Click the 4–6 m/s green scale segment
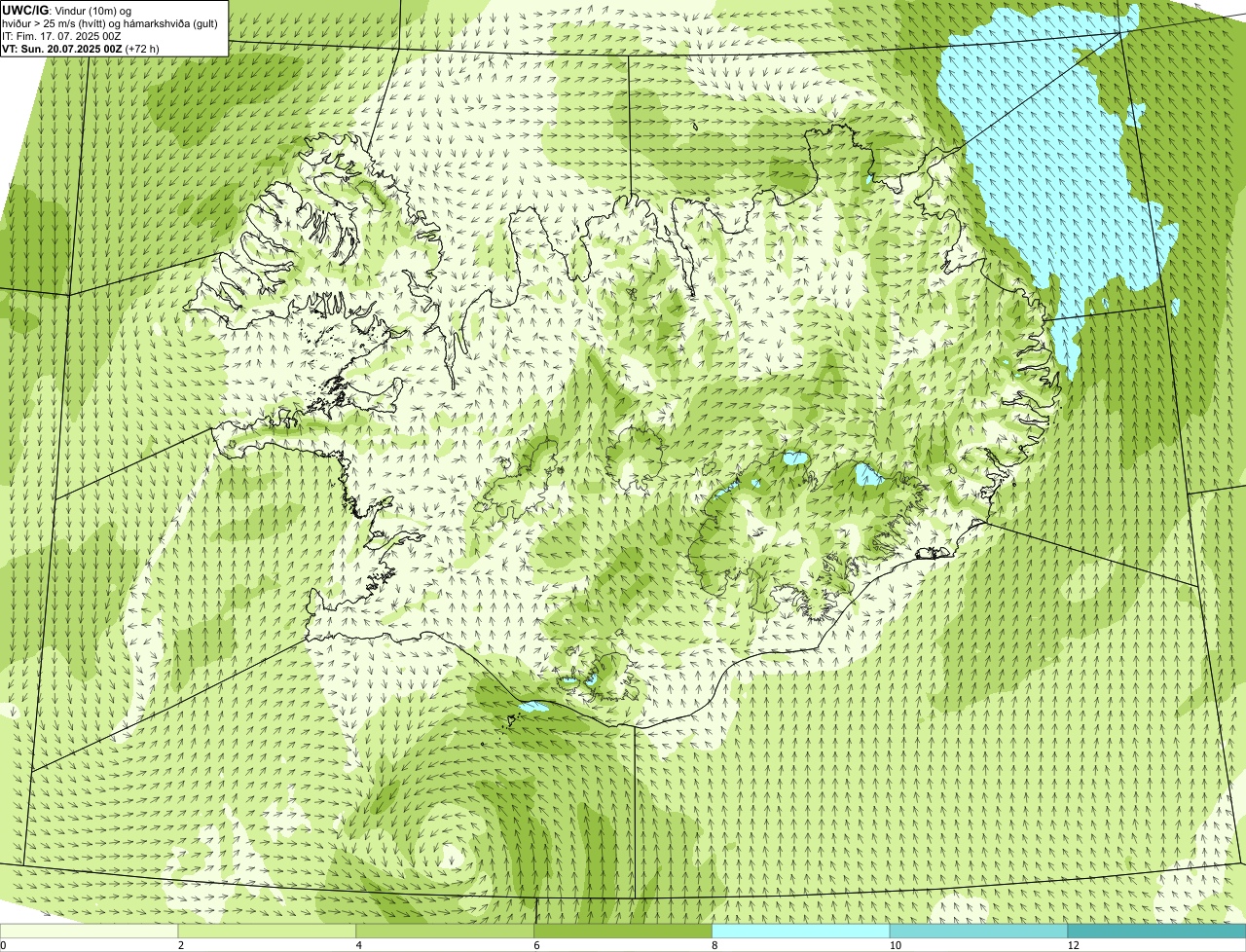Viewport: 1246px width, 952px height. click(446, 932)
